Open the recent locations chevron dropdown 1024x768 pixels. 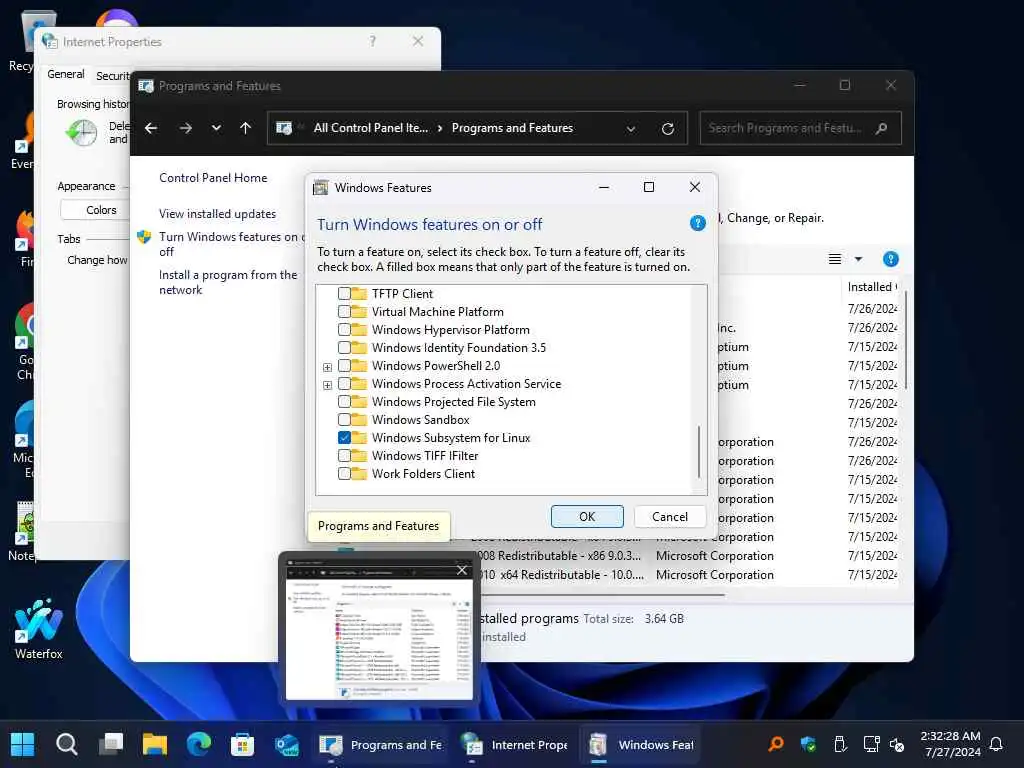[x=216, y=128]
